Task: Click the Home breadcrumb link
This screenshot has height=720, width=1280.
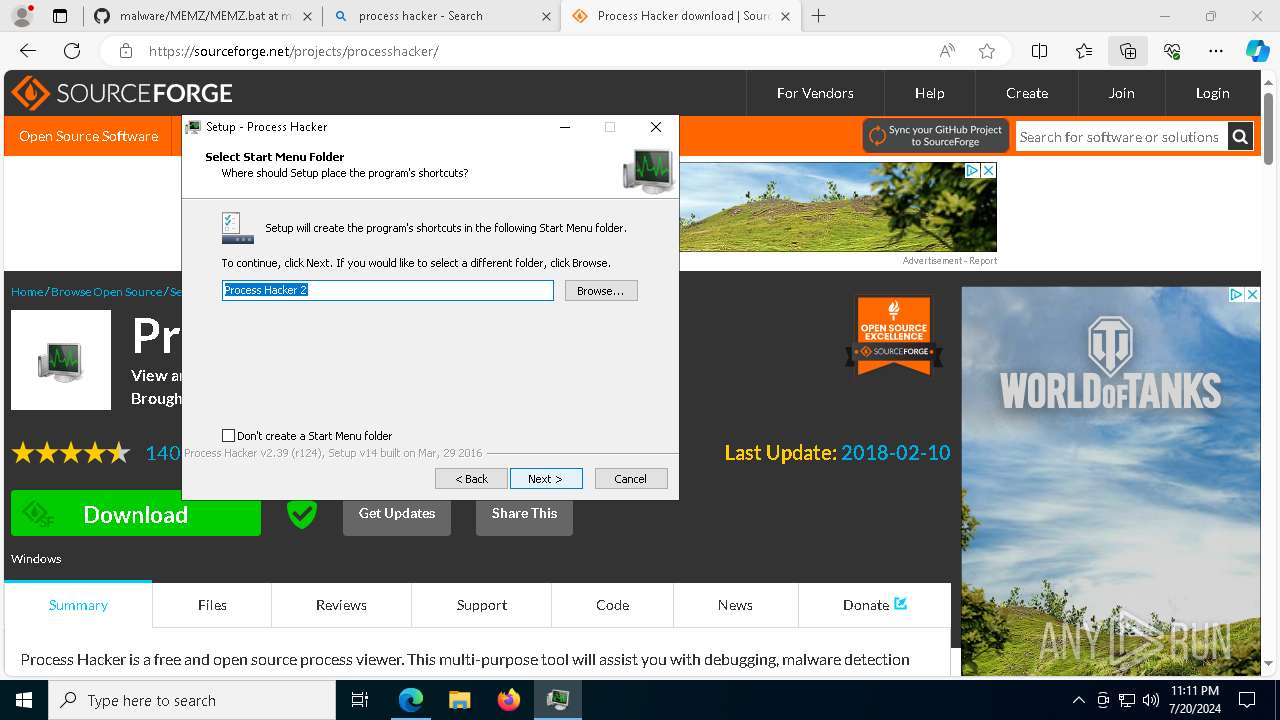Action: point(27,292)
